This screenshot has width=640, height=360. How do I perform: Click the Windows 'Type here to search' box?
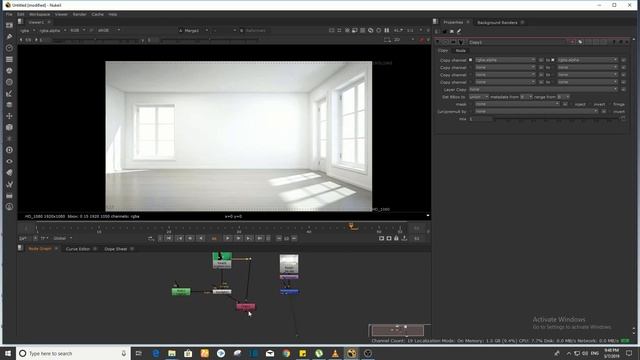tap(73, 353)
